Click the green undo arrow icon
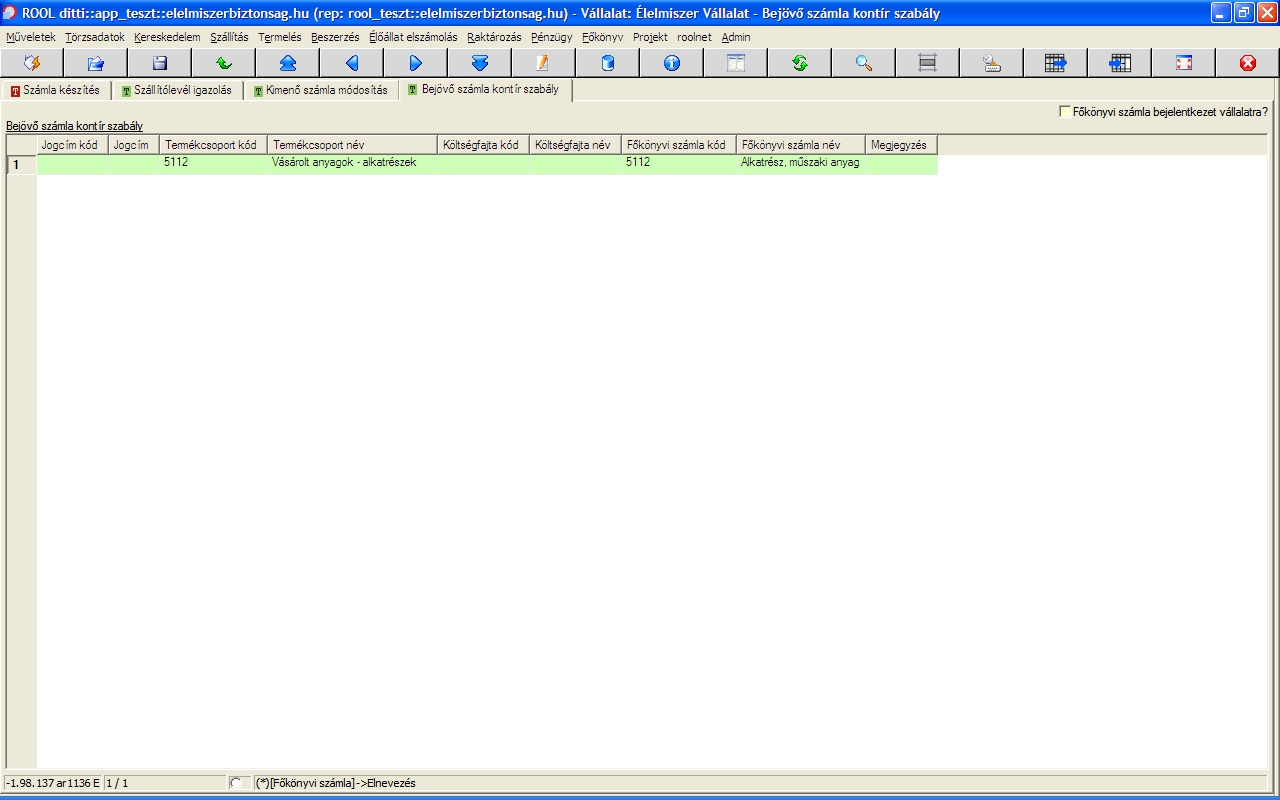 (223, 63)
